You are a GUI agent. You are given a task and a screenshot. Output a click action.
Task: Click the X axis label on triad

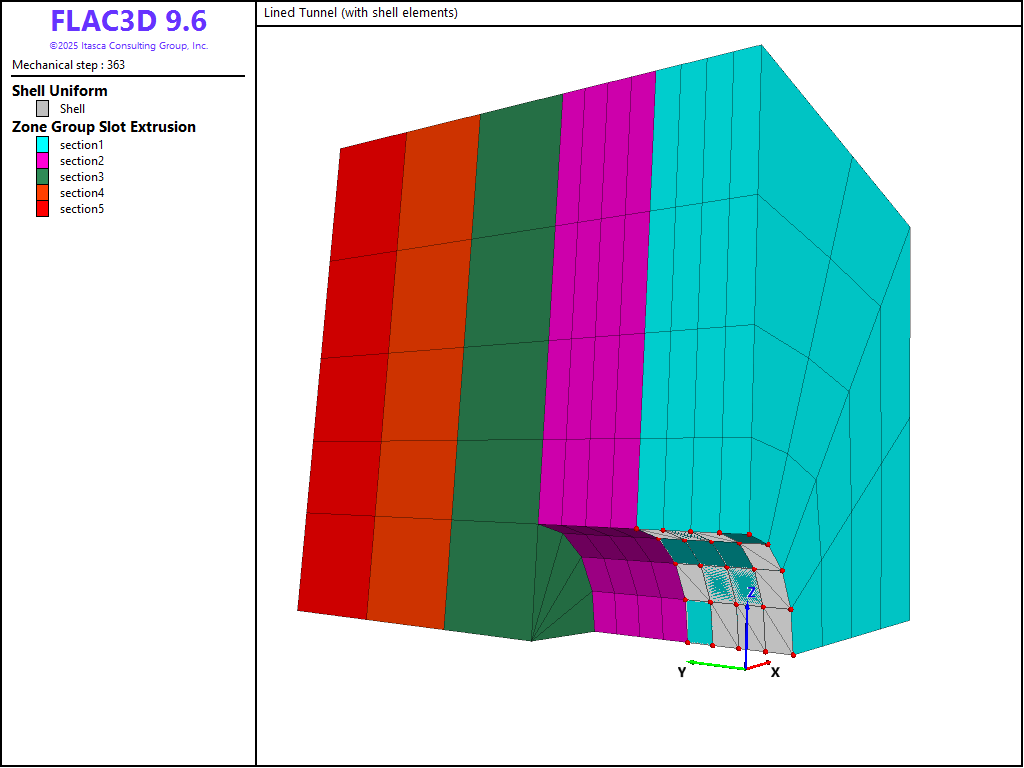point(775,673)
